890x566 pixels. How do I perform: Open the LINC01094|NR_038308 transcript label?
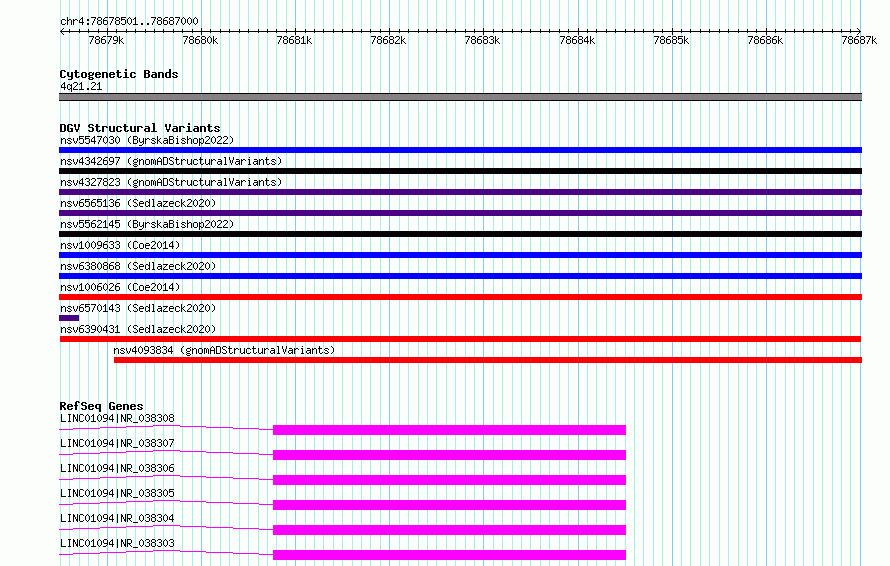[x=117, y=418]
